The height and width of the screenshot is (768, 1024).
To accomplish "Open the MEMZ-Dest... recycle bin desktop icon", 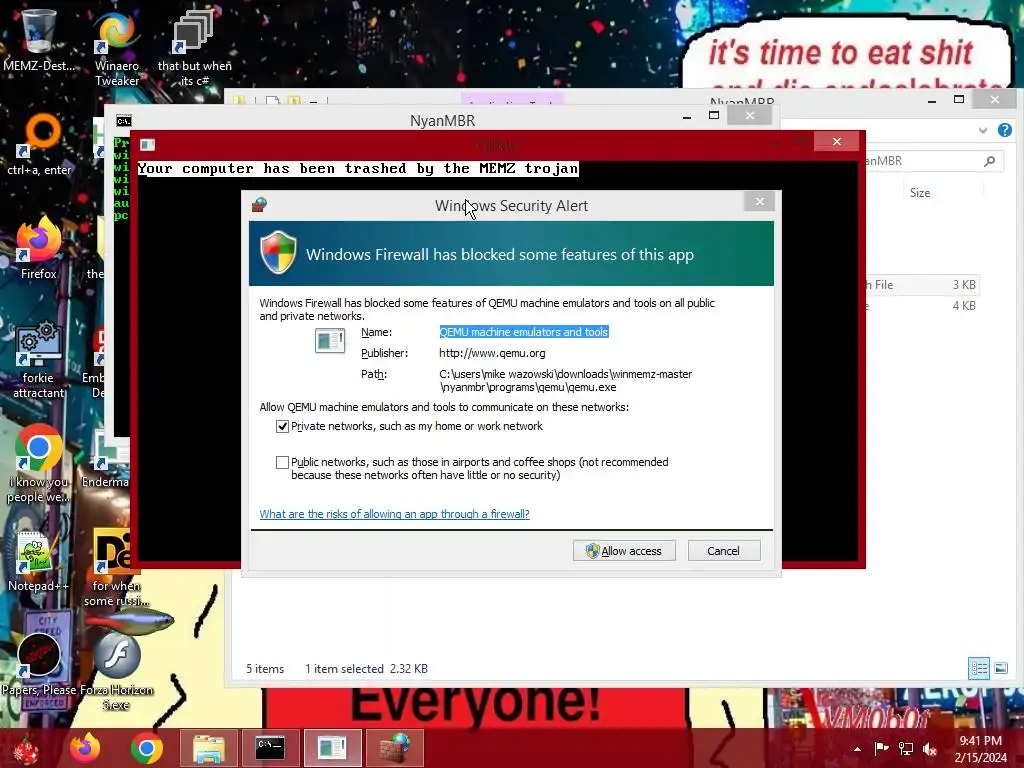I will point(38,39).
